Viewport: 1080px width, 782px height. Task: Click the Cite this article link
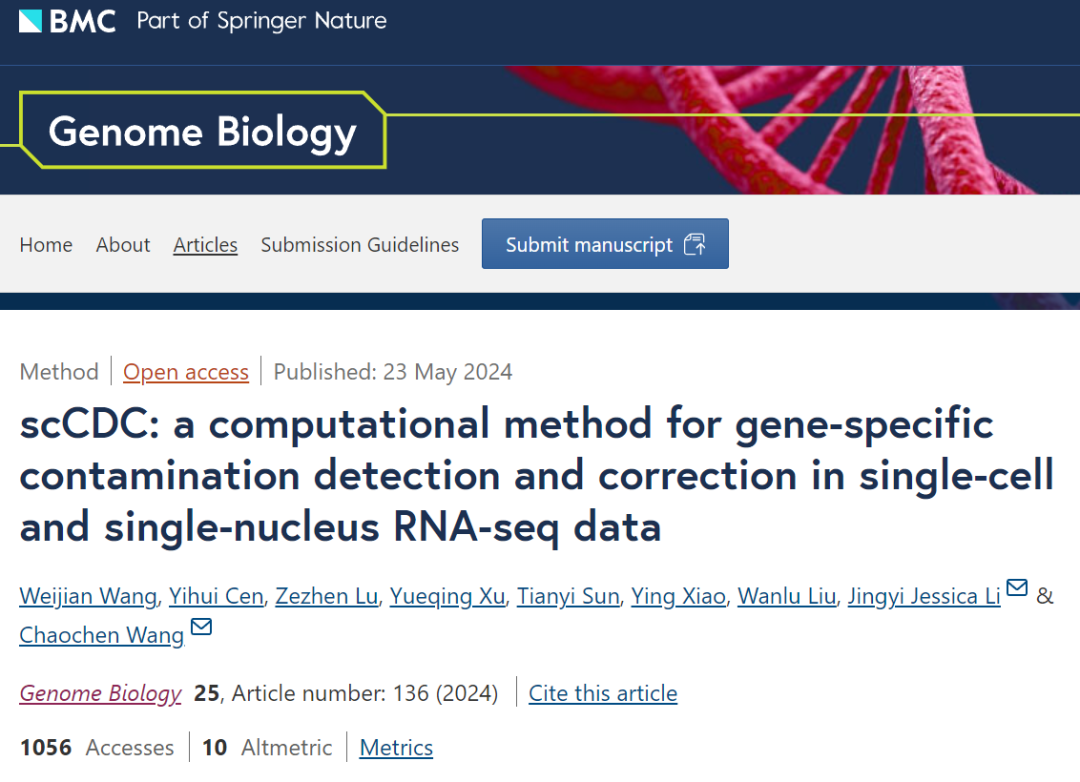(x=603, y=693)
